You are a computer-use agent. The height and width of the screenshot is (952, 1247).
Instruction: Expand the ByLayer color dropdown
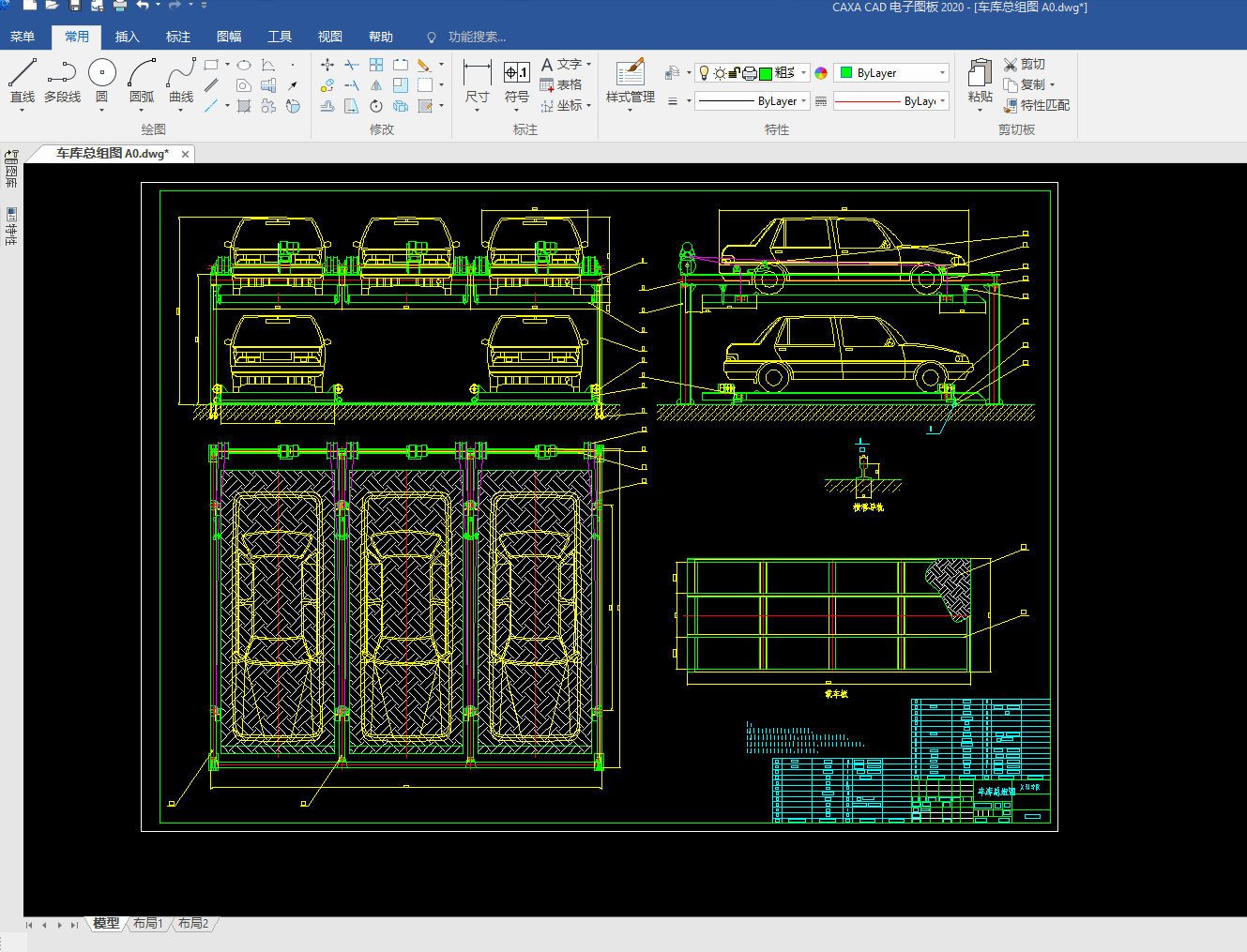(942, 73)
